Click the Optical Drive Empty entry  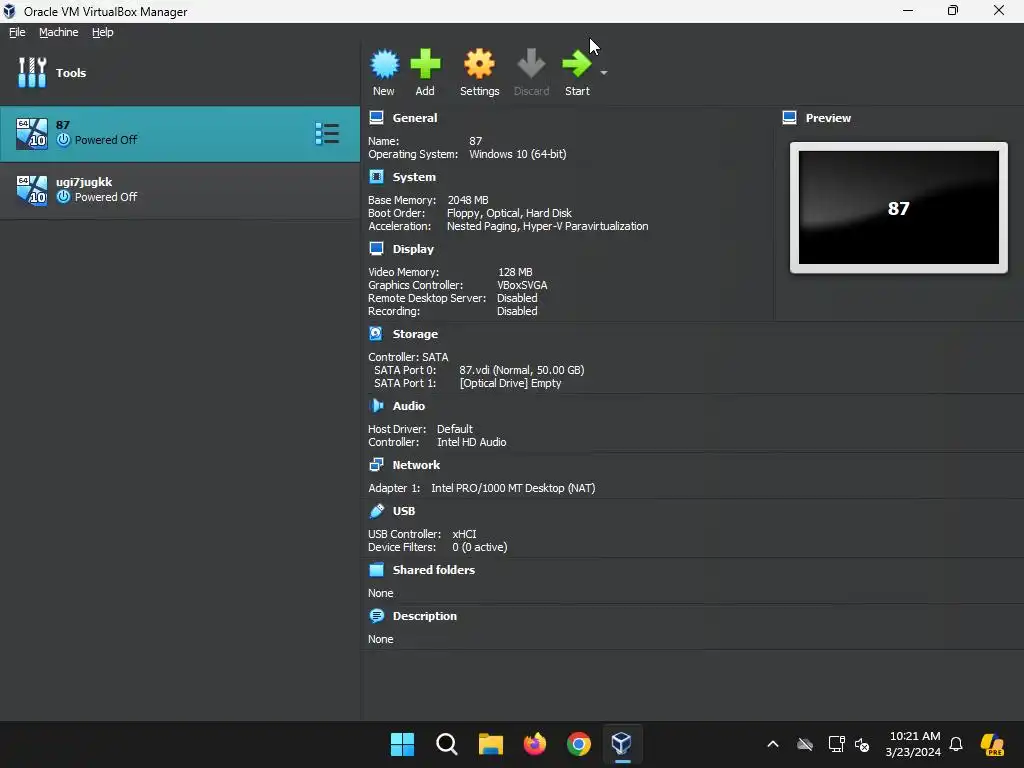(510, 383)
